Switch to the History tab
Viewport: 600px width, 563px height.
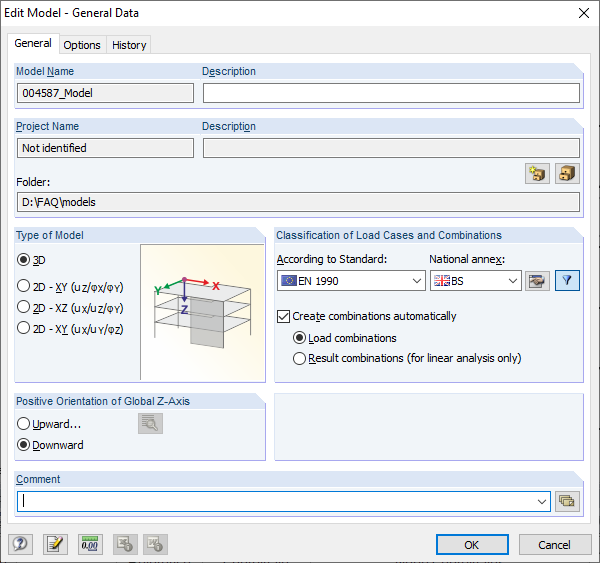pyautogui.click(x=129, y=45)
